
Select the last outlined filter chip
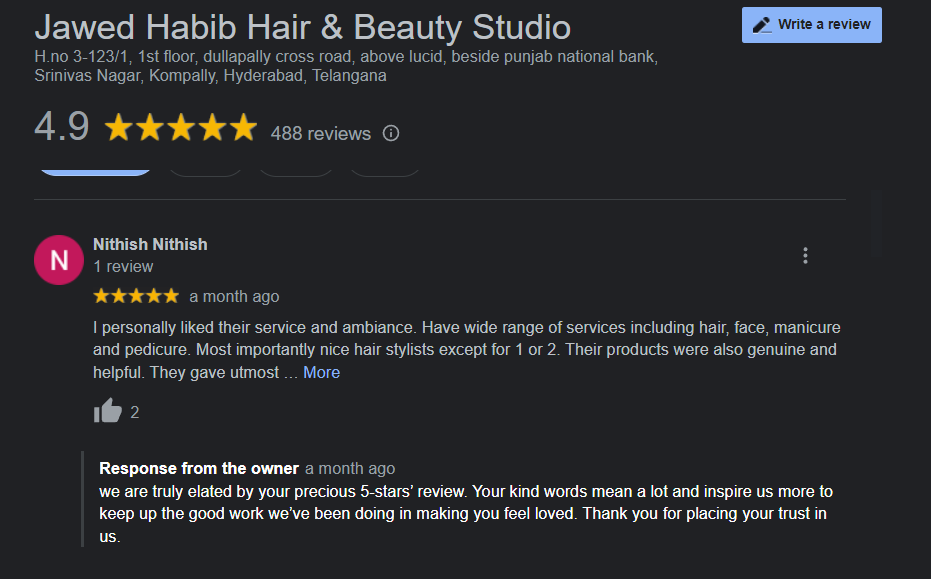point(385,168)
